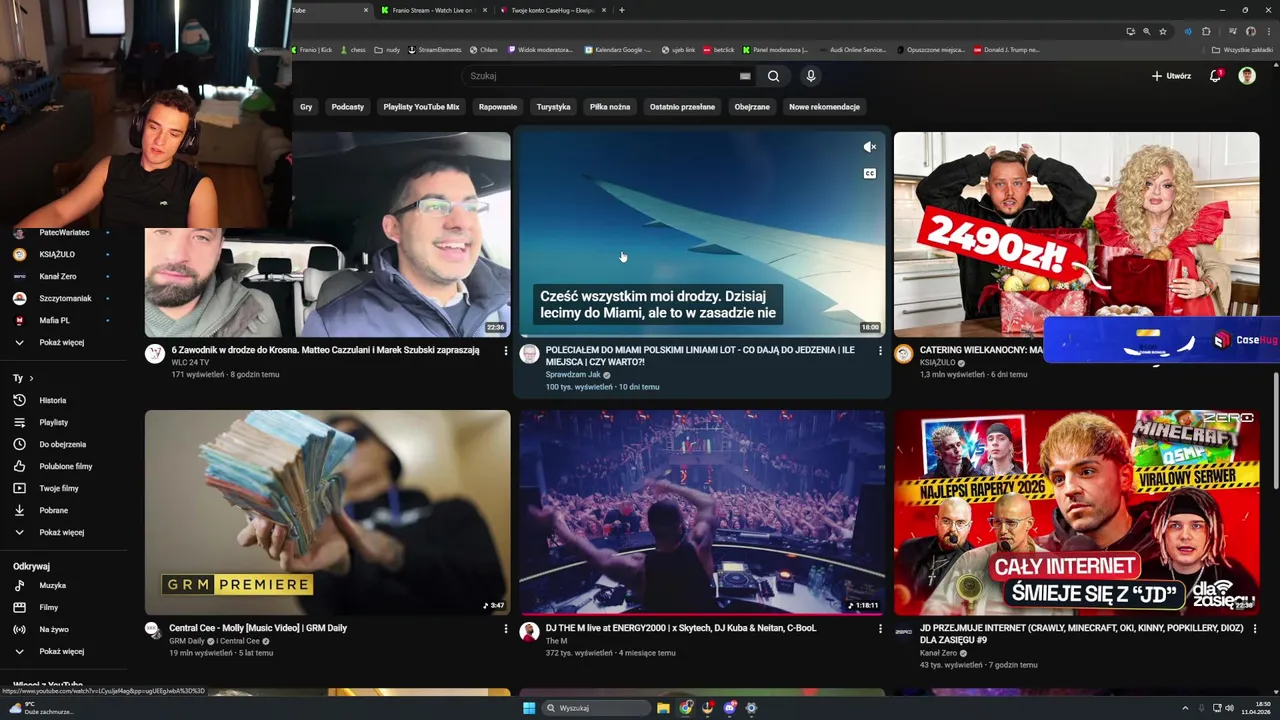Open Wszystkie zakładki folder
Image resolution: width=1280 pixels, height=720 pixels.
coord(1242,49)
